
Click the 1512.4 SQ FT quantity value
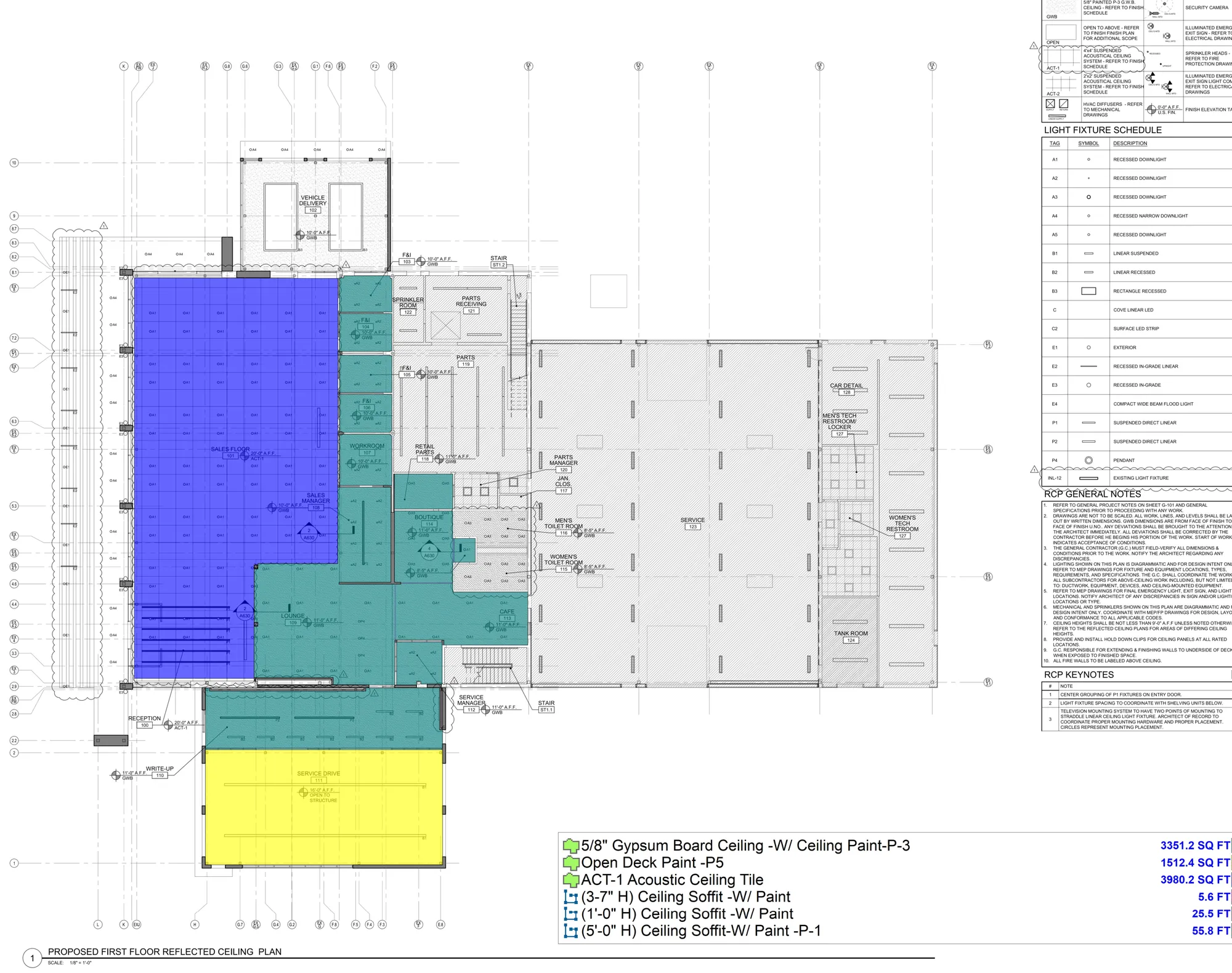[x=1195, y=863]
